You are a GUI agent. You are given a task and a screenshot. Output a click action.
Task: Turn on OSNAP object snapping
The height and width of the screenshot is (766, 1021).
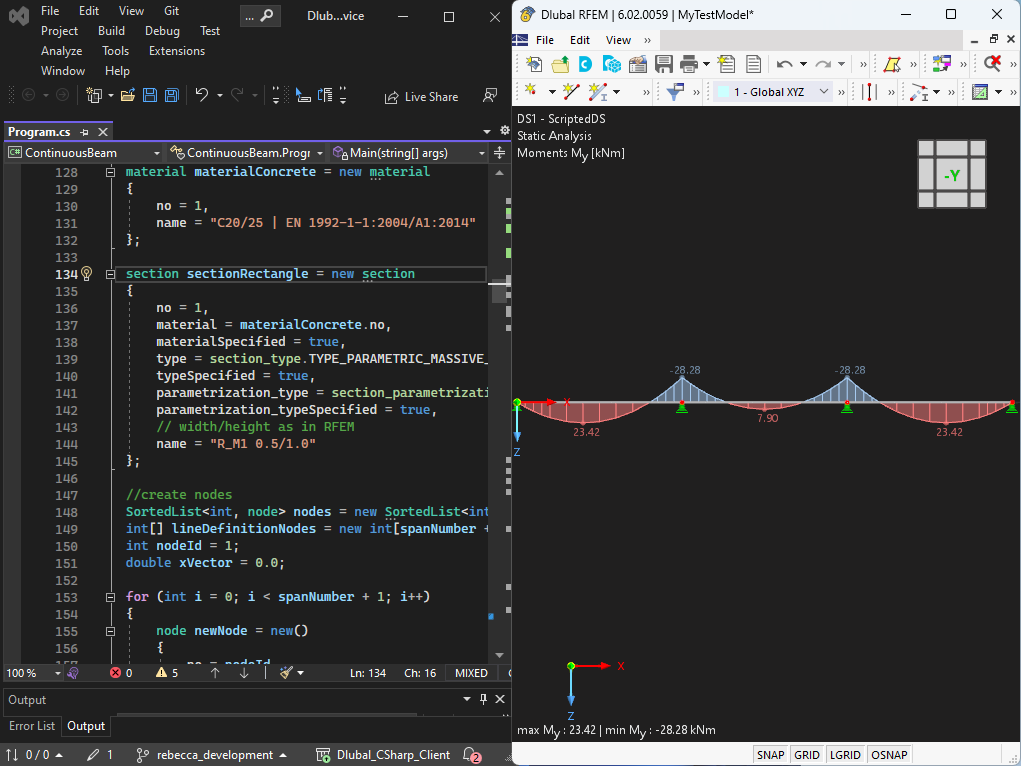tap(889, 755)
